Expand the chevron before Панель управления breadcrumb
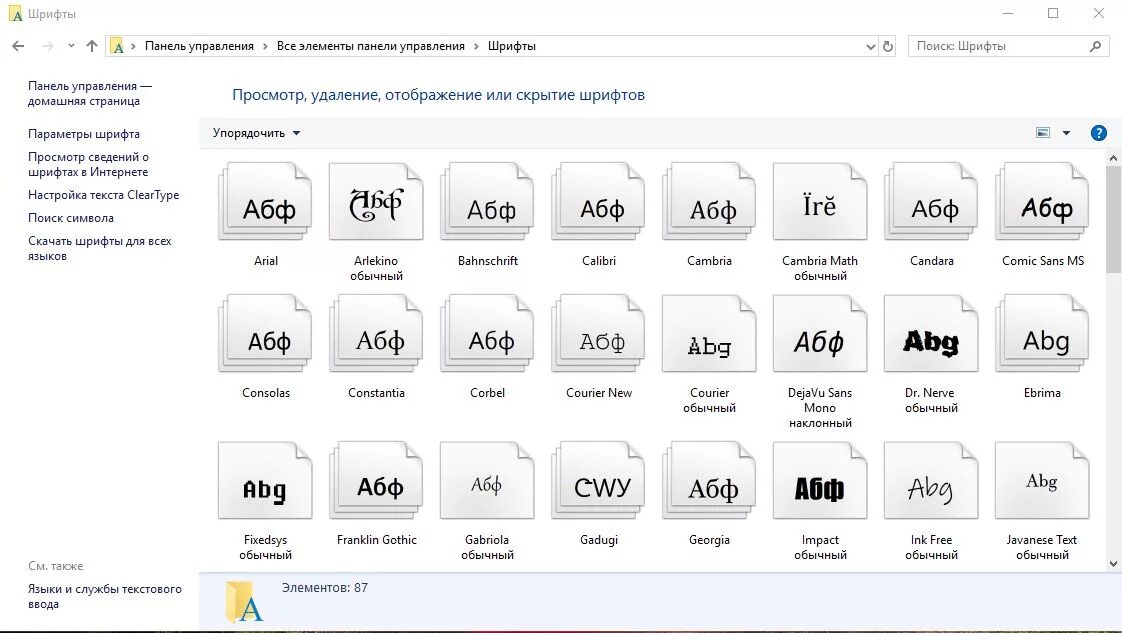The height and width of the screenshot is (633, 1122). [x=133, y=46]
